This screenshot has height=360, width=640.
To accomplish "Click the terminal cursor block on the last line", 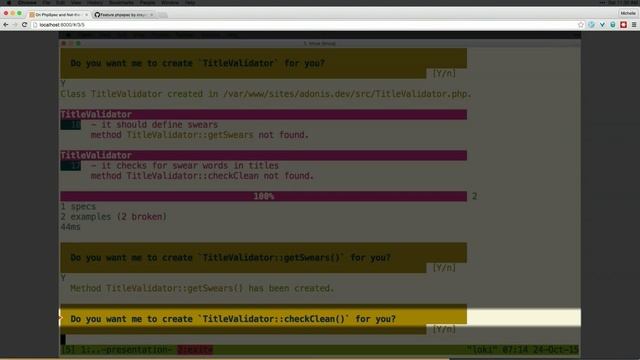I will (x=63, y=340).
